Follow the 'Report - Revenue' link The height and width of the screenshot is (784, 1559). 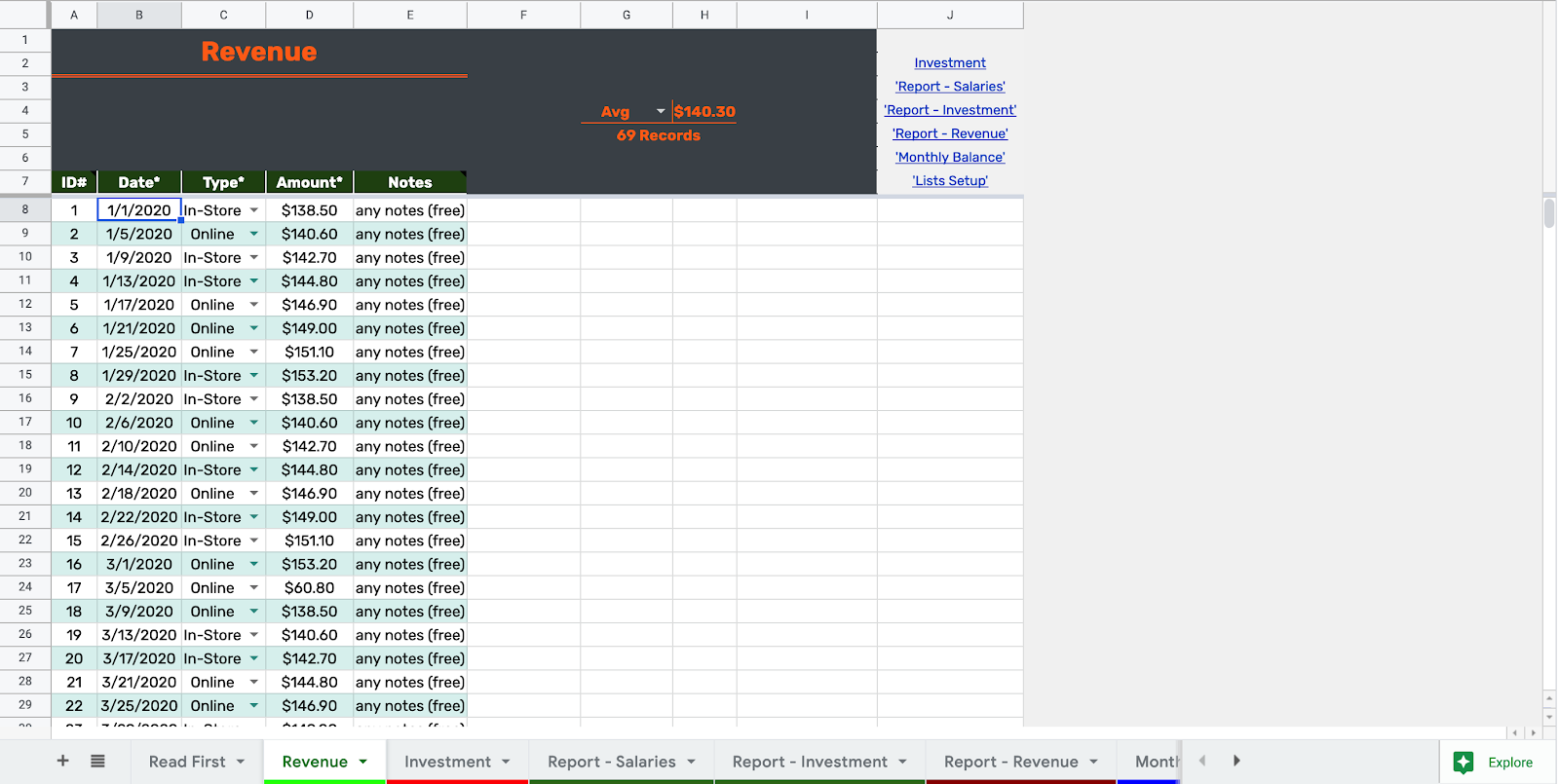point(950,133)
